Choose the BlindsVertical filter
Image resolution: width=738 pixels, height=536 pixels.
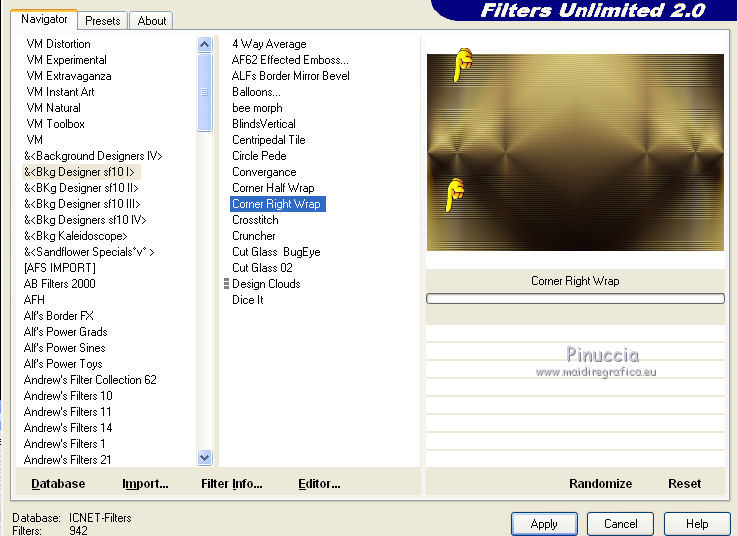coord(264,124)
